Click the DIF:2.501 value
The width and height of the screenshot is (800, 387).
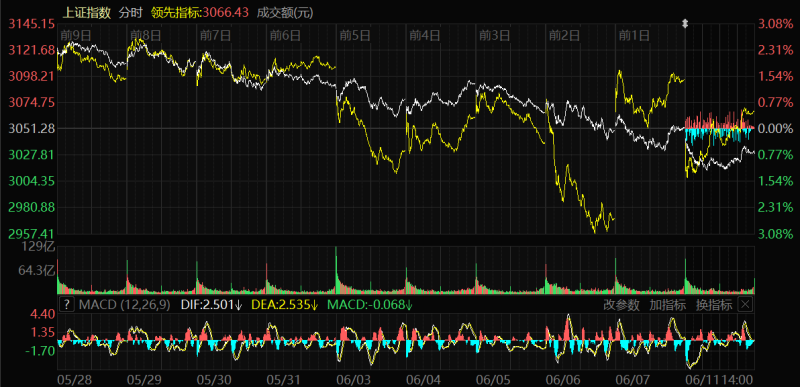[211, 305]
